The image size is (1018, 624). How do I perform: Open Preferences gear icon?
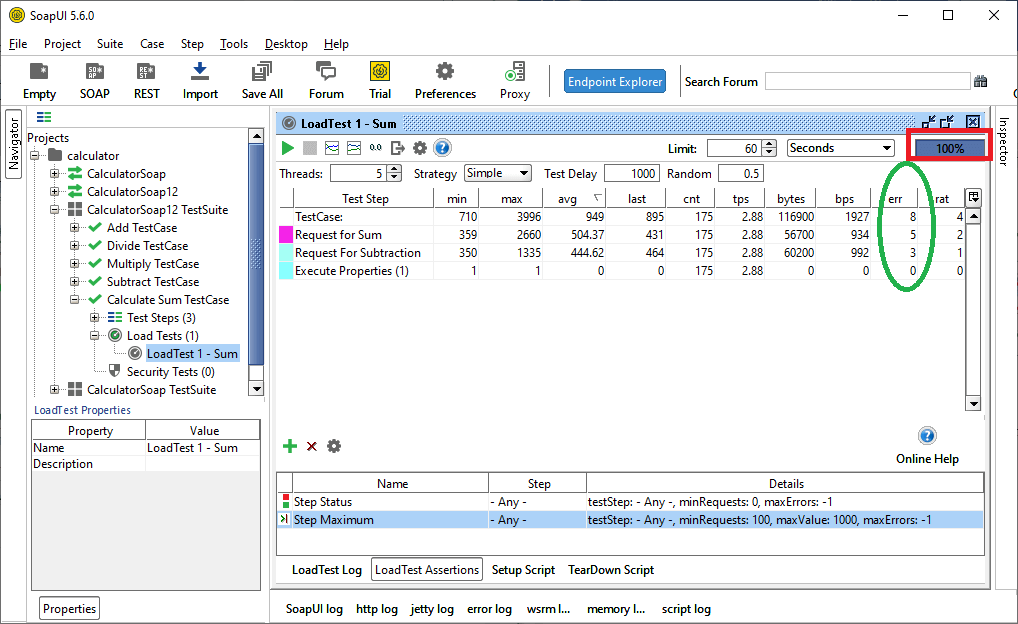pos(445,71)
